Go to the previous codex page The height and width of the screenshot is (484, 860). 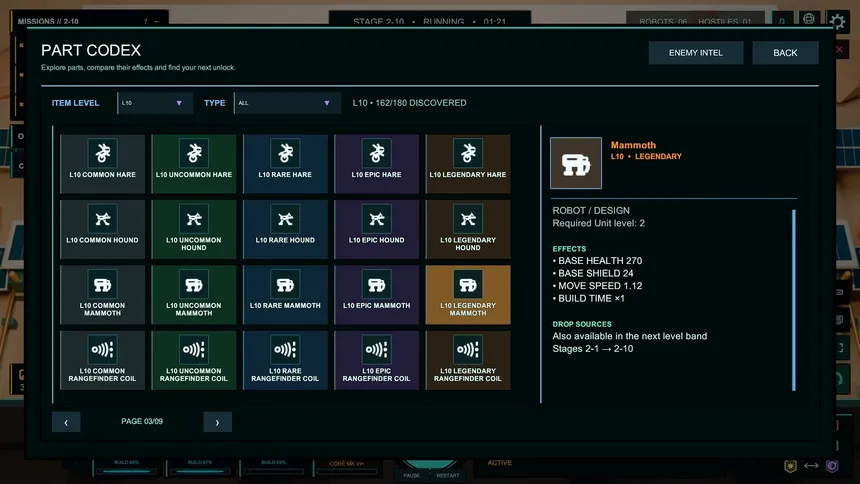point(66,422)
